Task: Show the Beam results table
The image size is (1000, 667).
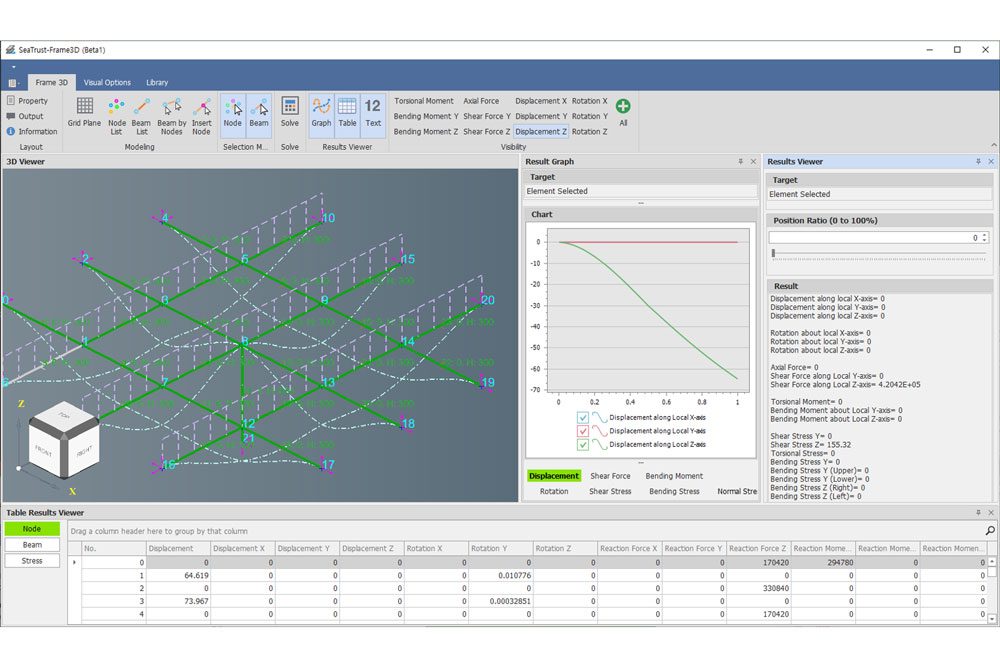Action: 32,545
